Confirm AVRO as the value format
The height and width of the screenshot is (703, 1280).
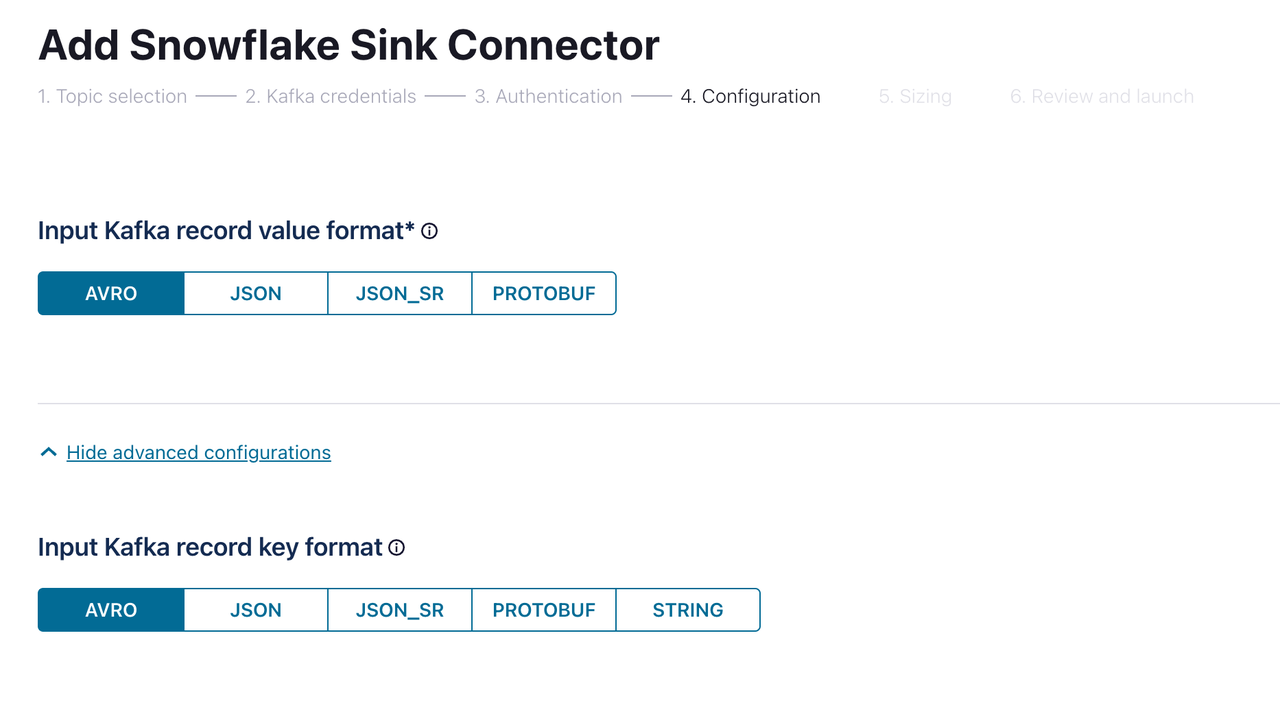tap(110, 293)
